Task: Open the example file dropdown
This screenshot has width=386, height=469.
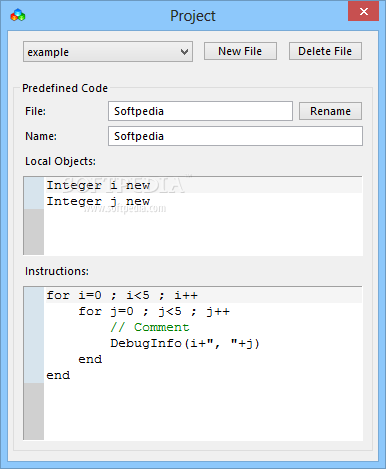Action: point(108,52)
